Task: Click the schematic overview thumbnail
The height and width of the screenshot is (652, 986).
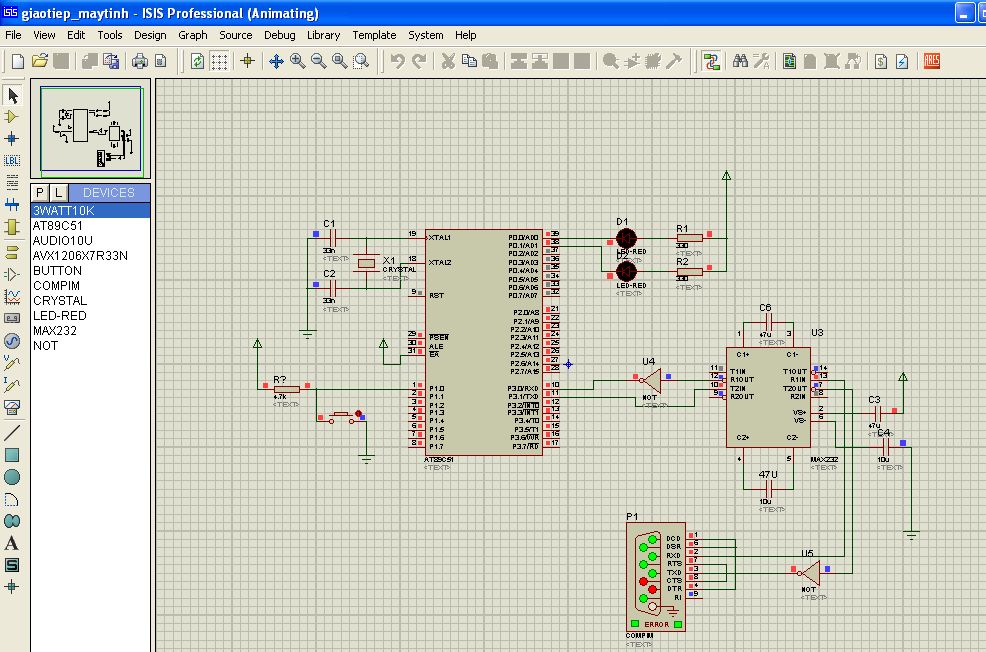Action: (92, 130)
